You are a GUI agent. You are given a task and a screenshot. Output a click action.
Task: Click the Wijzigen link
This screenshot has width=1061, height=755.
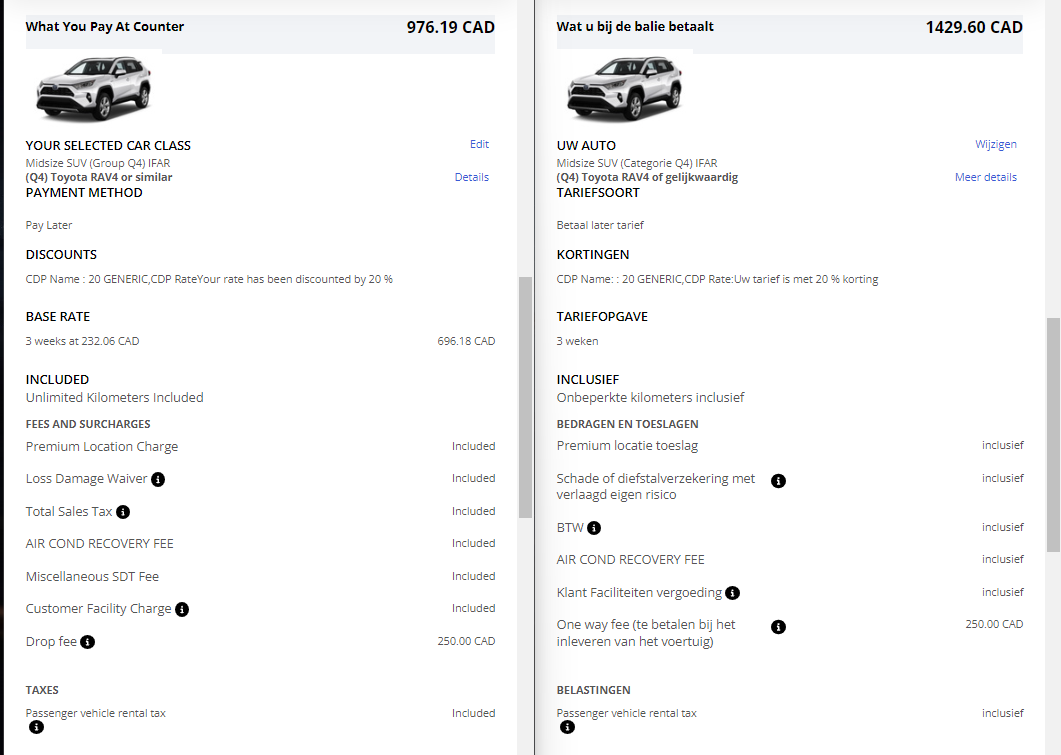pyautogui.click(x=996, y=144)
